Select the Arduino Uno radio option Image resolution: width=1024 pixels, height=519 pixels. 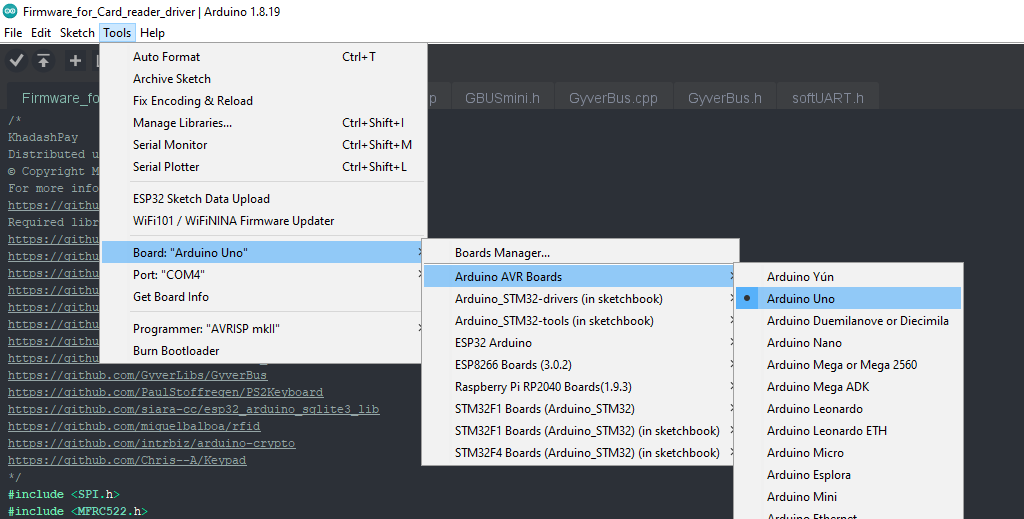848,298
